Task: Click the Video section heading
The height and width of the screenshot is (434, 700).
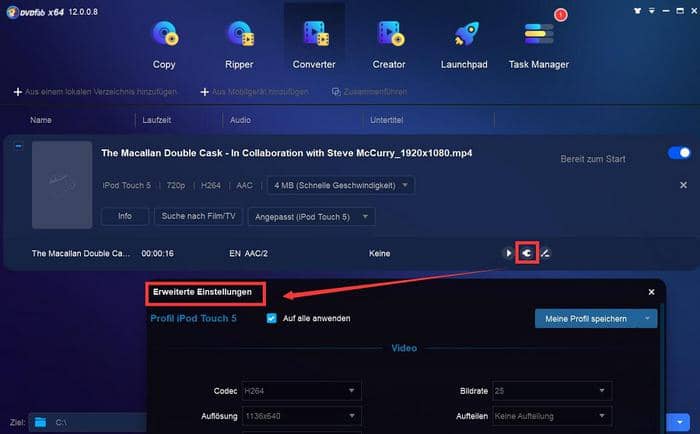Action: [x=404, y=348]
